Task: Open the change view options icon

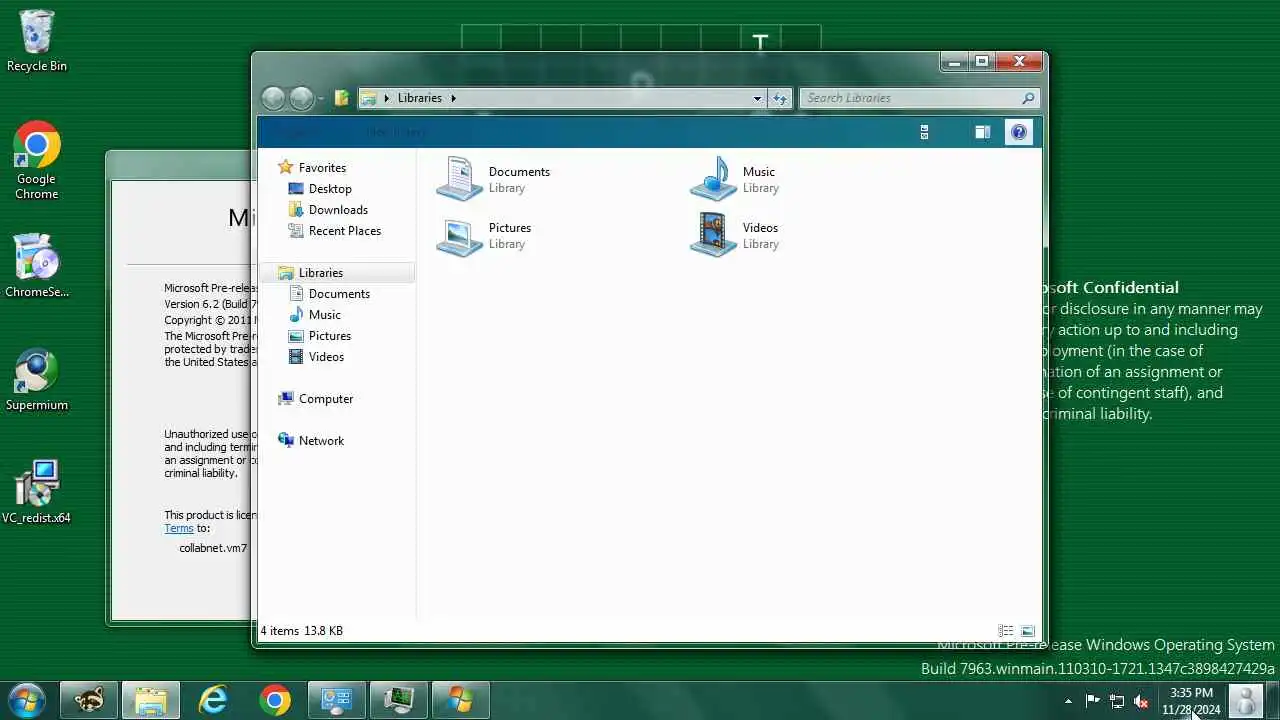Action: pos(924,132)
